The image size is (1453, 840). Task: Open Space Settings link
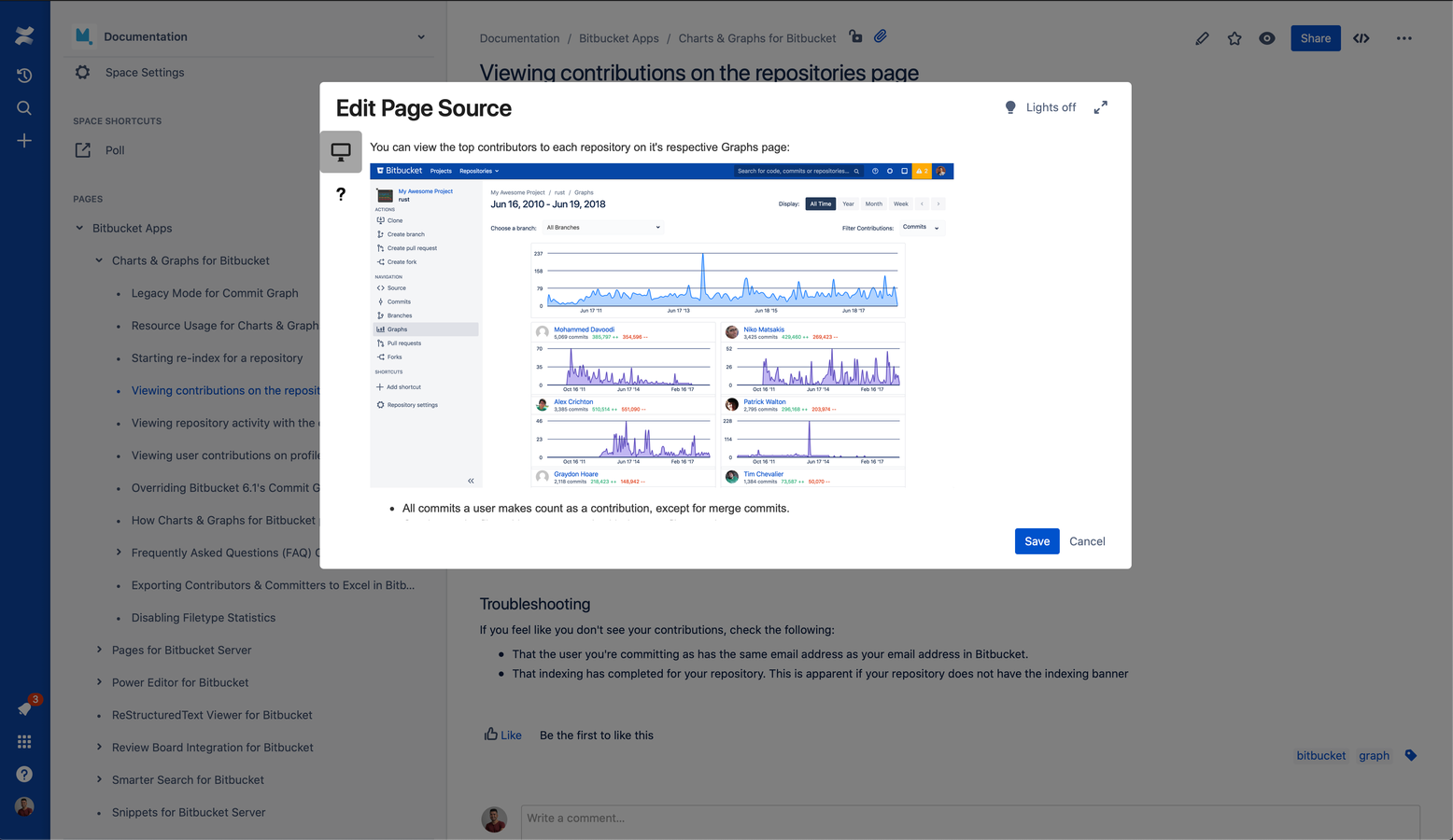click(145, 72)
